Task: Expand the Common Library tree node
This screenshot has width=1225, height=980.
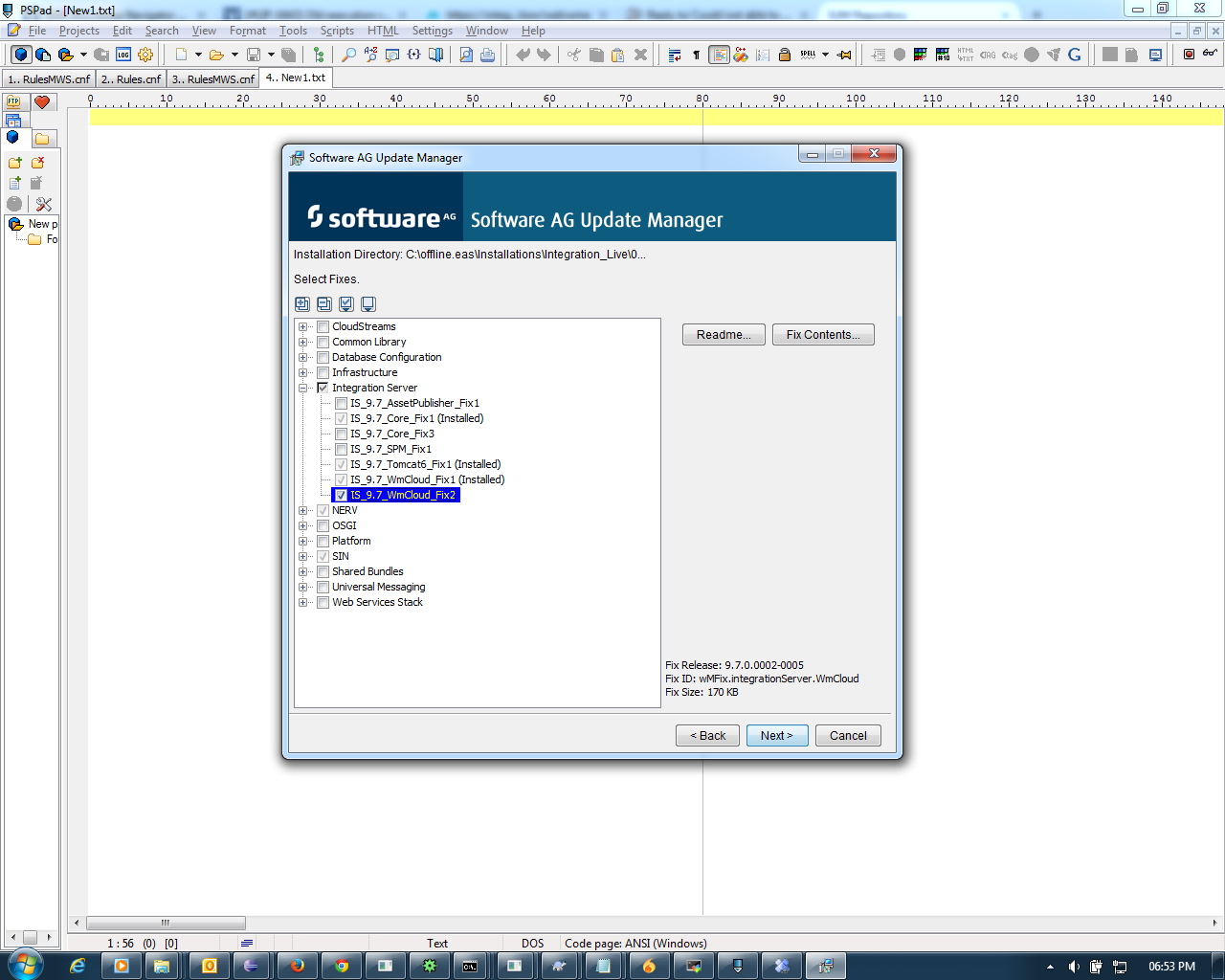Action: pyautogui.click(x=303, y=342)
